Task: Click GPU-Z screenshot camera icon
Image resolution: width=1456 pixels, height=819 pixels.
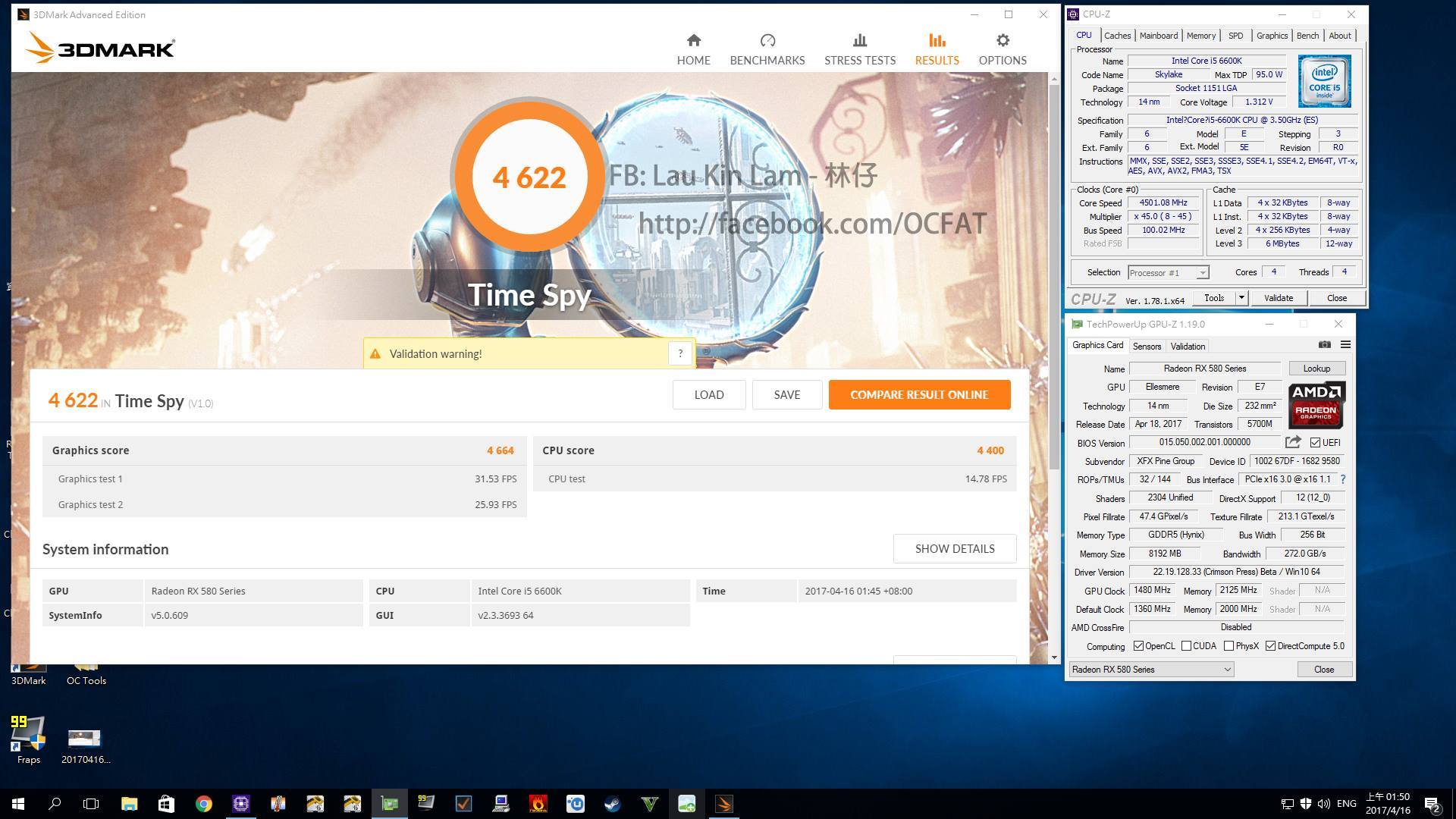Action: pyautogui.click(x=1324, y=344)
